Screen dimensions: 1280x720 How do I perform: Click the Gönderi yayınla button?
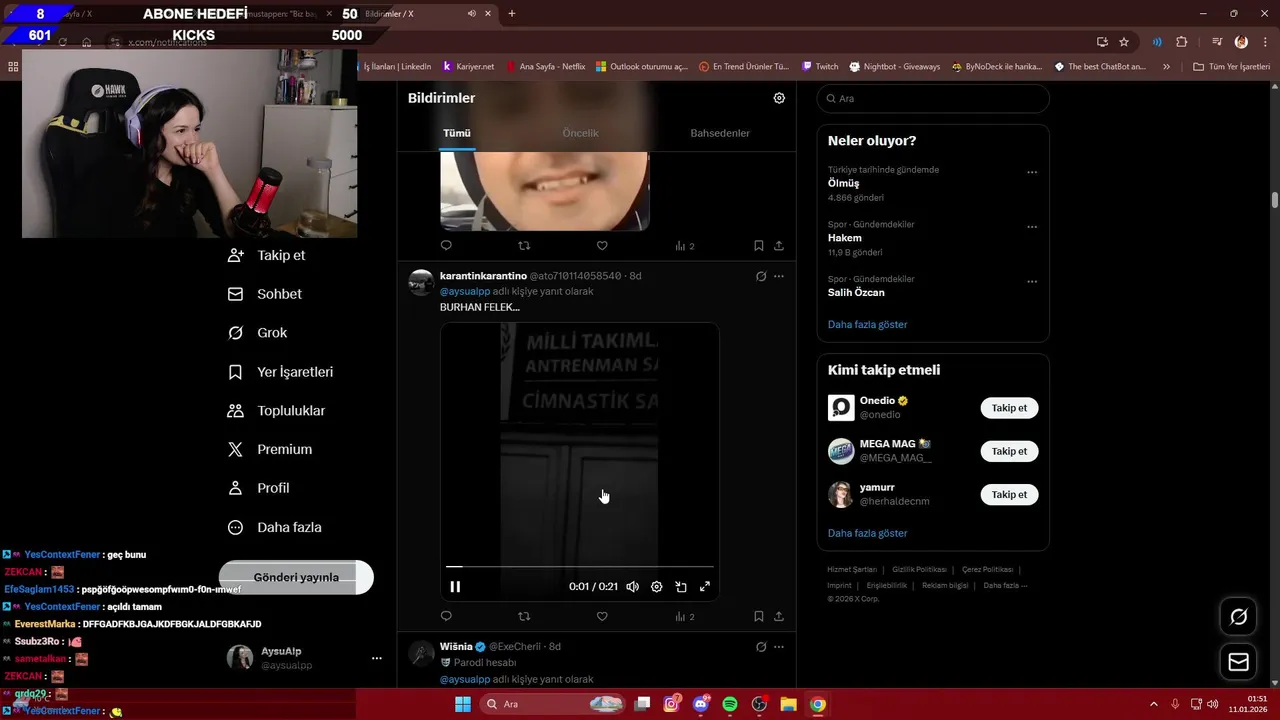pyautogui.click(x=296, y=577)
